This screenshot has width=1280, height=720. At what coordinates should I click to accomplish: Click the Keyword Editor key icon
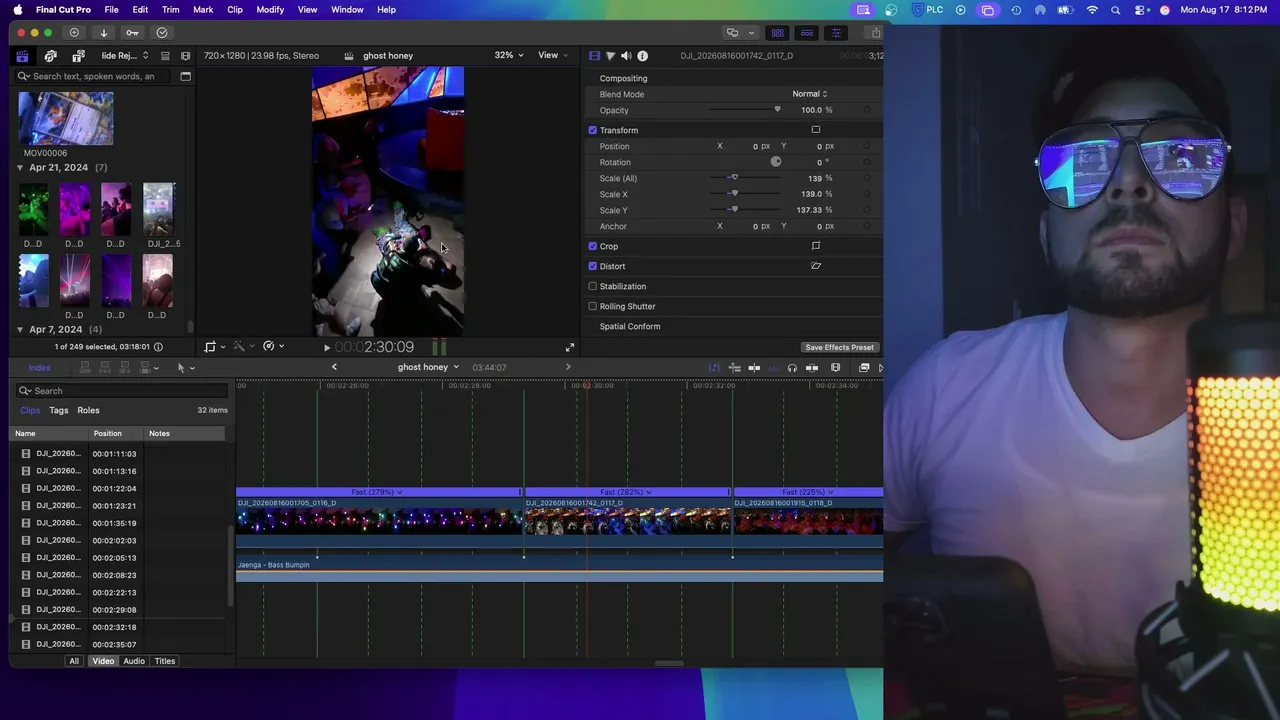(x=132, y=33)
